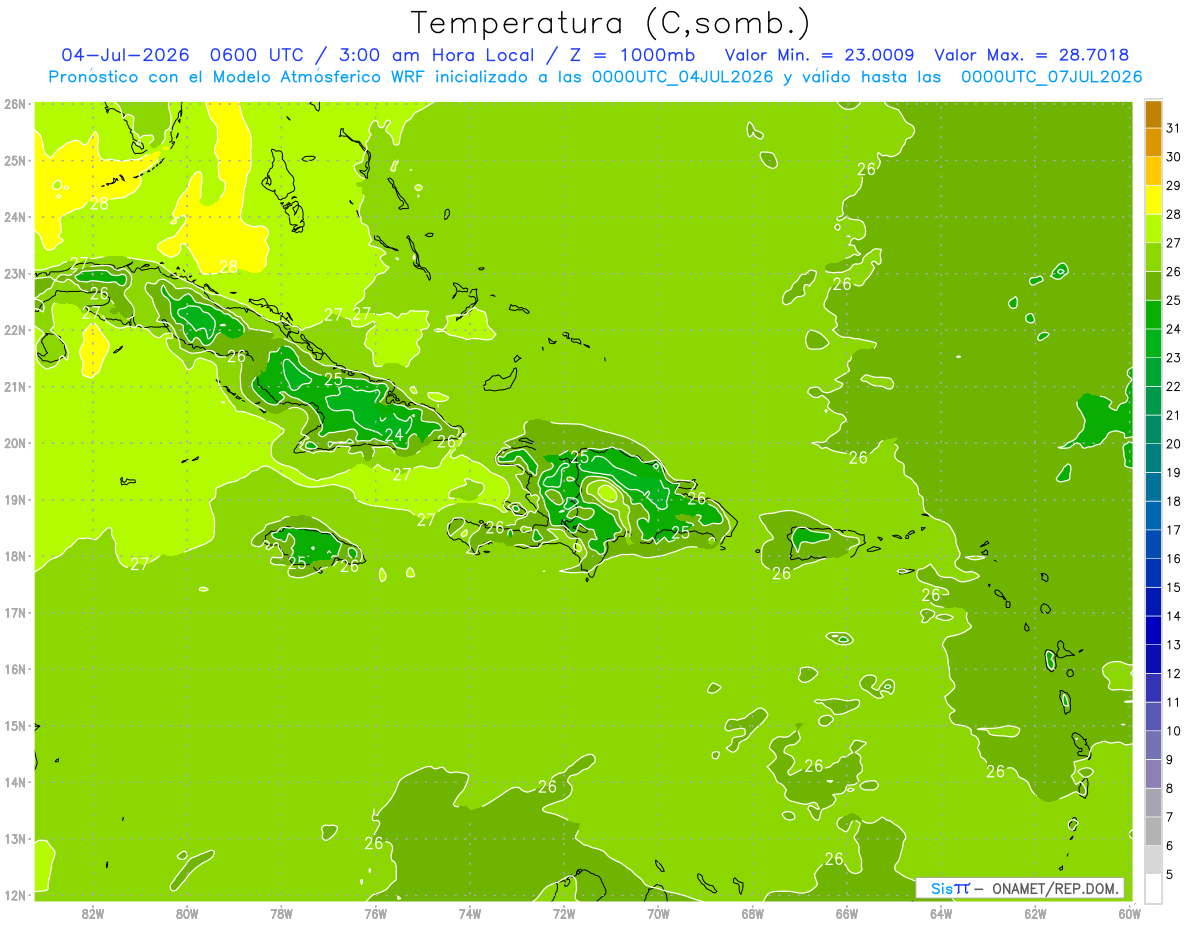Click the '18N' latitude axis label

click(15, 556)
